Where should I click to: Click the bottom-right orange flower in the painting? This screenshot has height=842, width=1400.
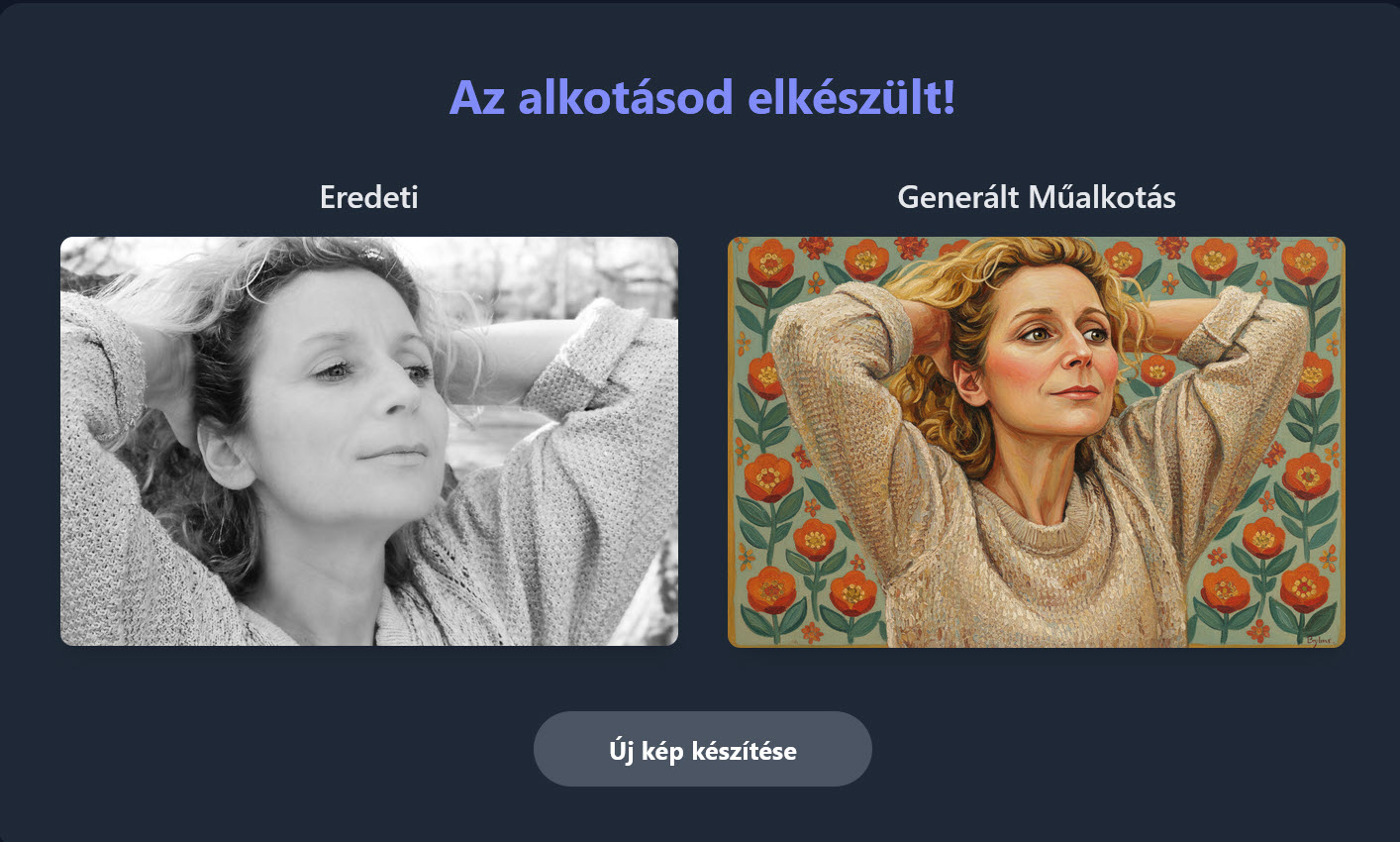point(1305,588)
